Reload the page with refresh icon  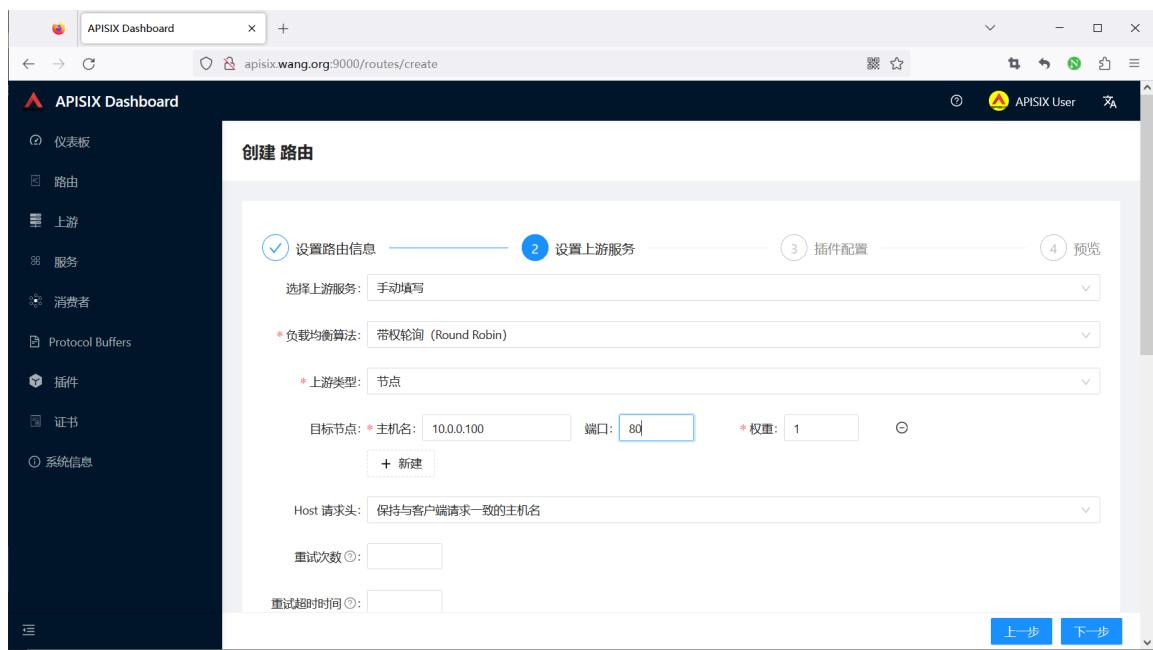click(x=89, y=64)
